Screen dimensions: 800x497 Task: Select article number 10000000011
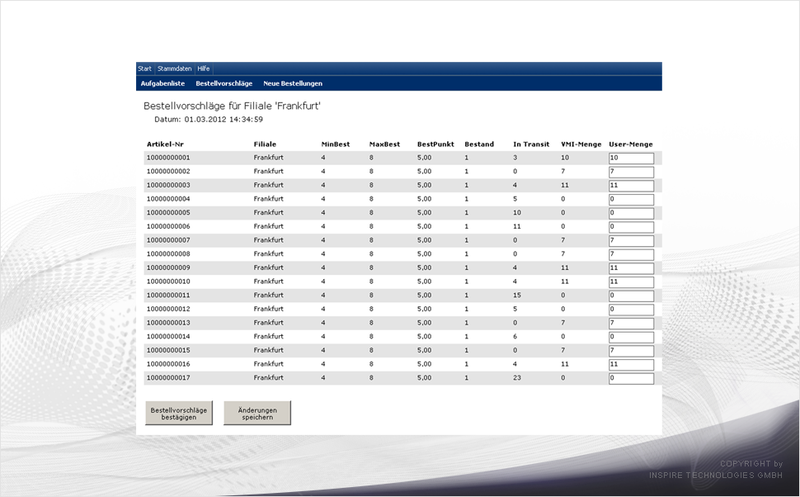click(x=168, y=295)
